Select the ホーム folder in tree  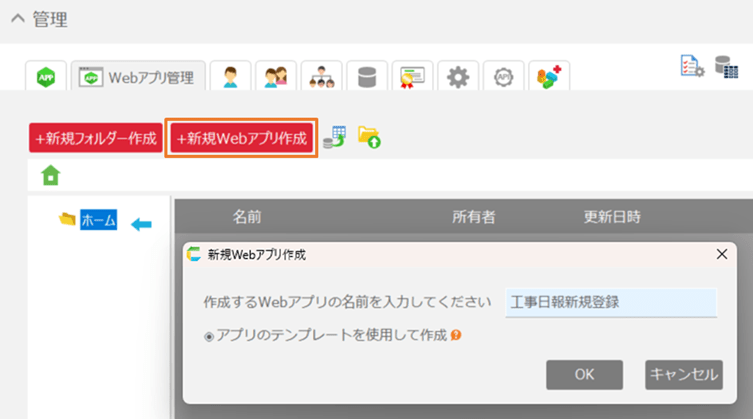[x=98, y=220]
